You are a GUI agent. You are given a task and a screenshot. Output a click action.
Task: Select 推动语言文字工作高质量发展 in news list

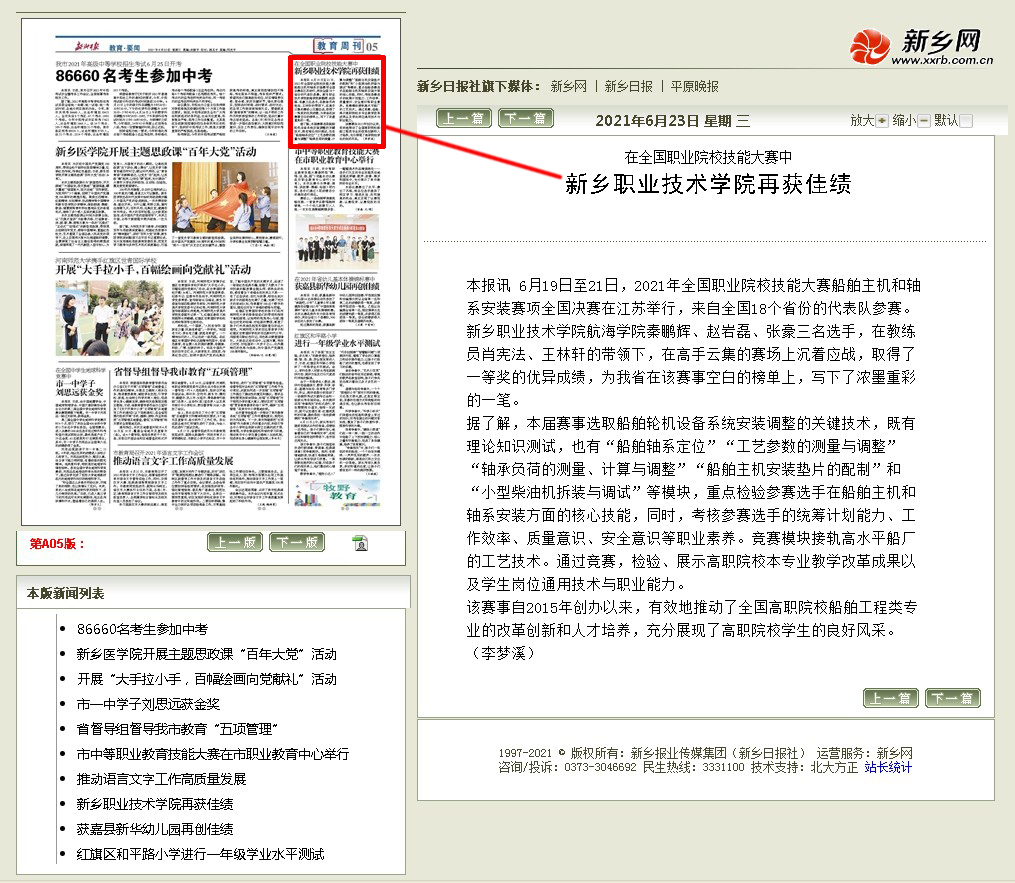161,779
